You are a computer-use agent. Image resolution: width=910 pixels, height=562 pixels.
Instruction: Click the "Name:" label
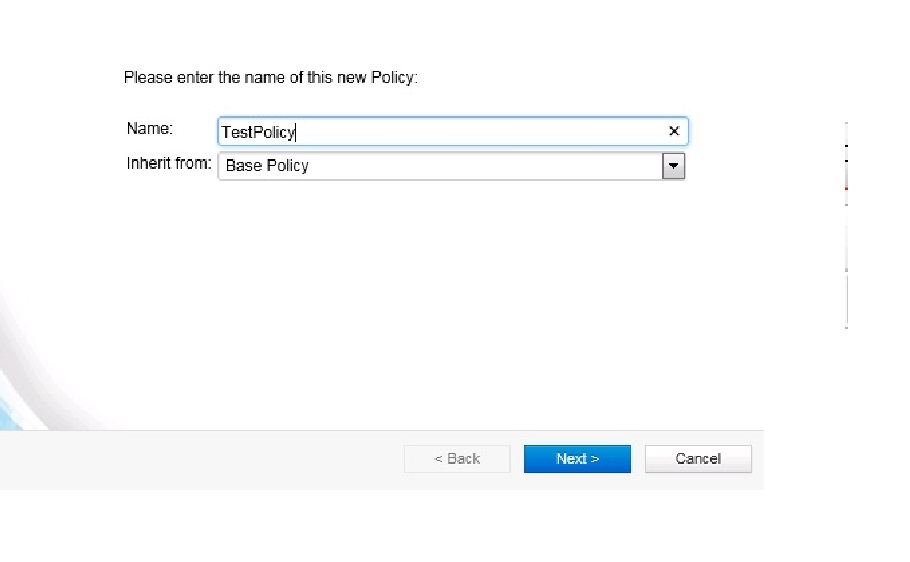(x=150, y=129)
